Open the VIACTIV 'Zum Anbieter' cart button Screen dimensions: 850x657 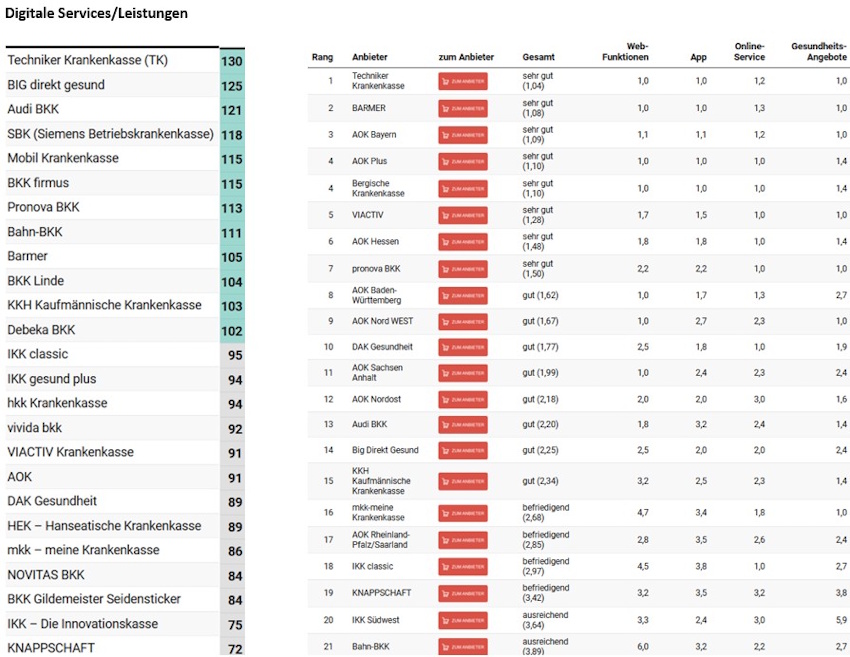[462, 215]
